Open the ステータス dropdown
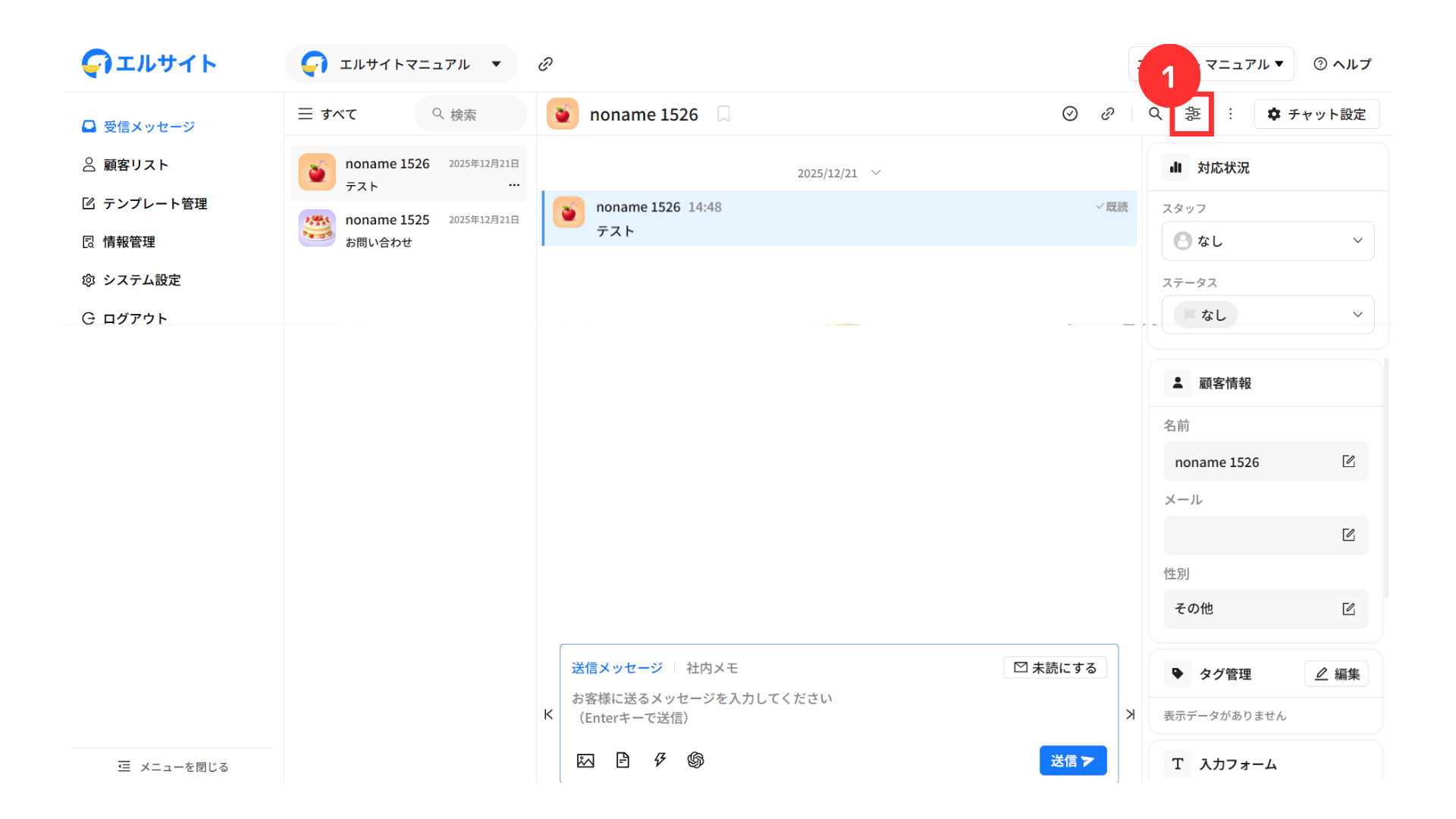Viewport: 1456px width, 819px height. [x=1268, y=315]
